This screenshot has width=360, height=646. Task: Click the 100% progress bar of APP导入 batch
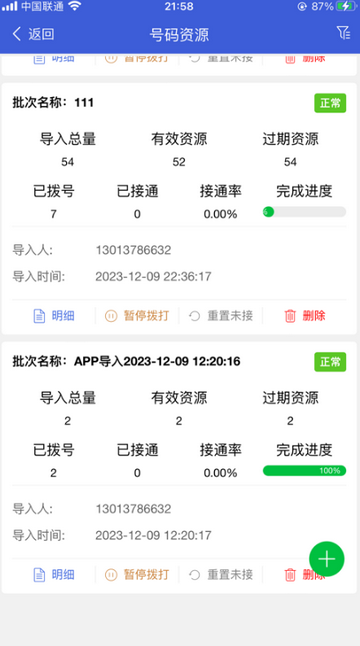(x=304, y=470)
